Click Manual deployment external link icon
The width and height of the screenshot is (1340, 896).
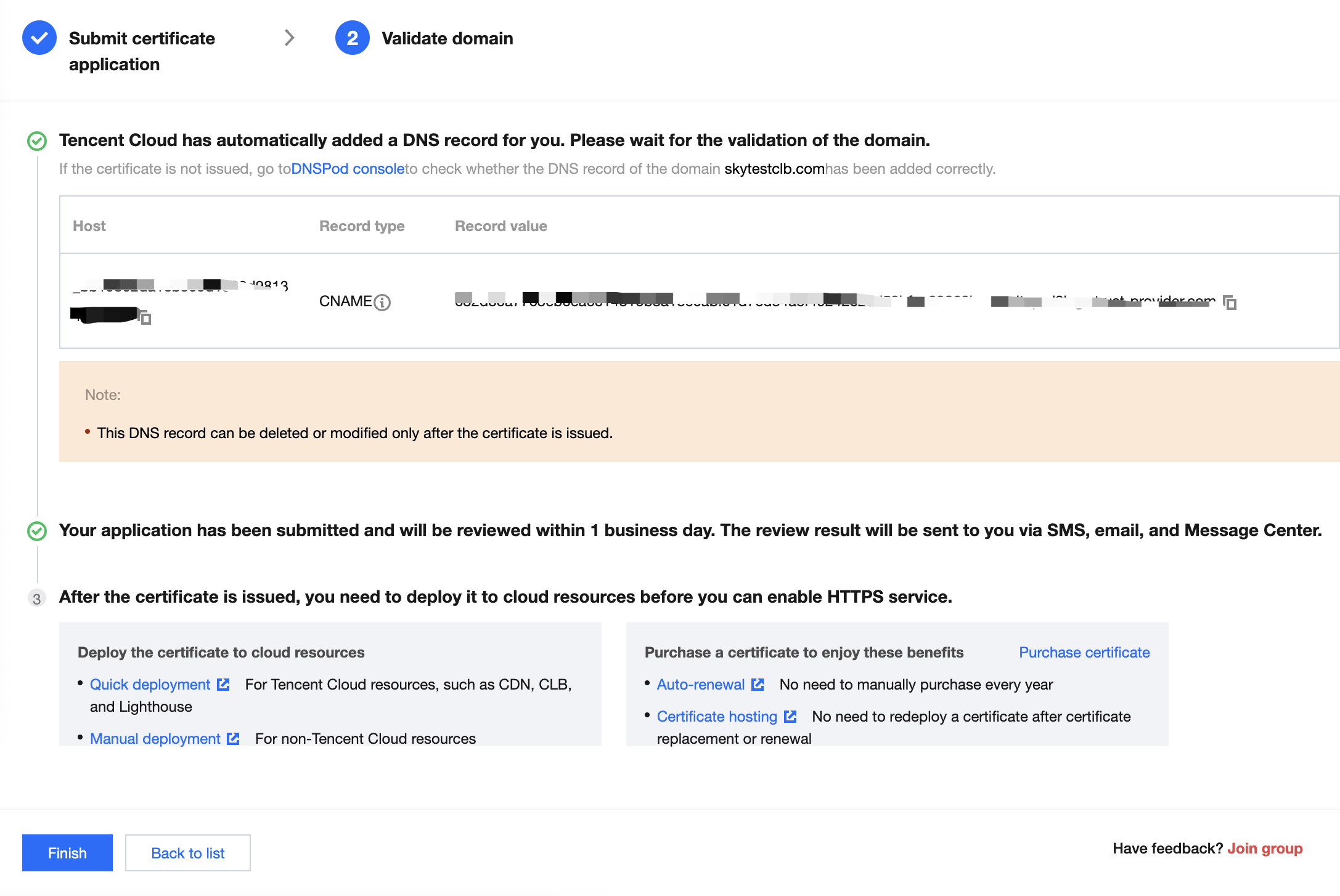pyautogui.click(x=233, y=739)
